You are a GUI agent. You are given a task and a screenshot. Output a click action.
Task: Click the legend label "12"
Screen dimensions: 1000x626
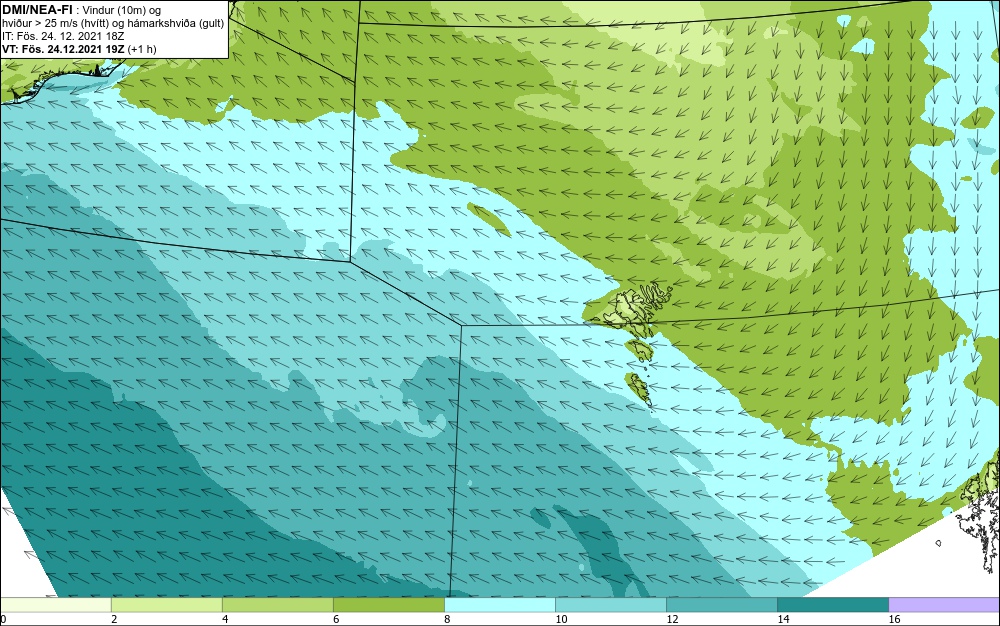click(x=672, y=619)
